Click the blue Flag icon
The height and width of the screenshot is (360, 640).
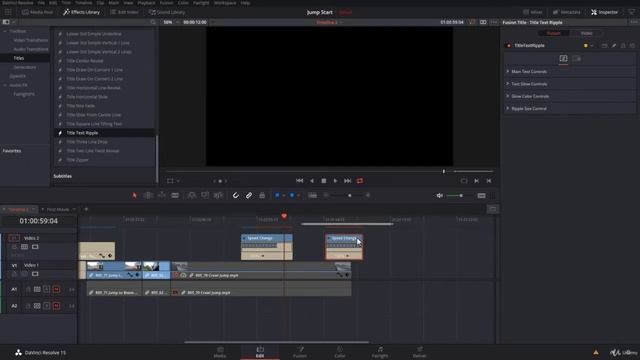pos(277,196)
